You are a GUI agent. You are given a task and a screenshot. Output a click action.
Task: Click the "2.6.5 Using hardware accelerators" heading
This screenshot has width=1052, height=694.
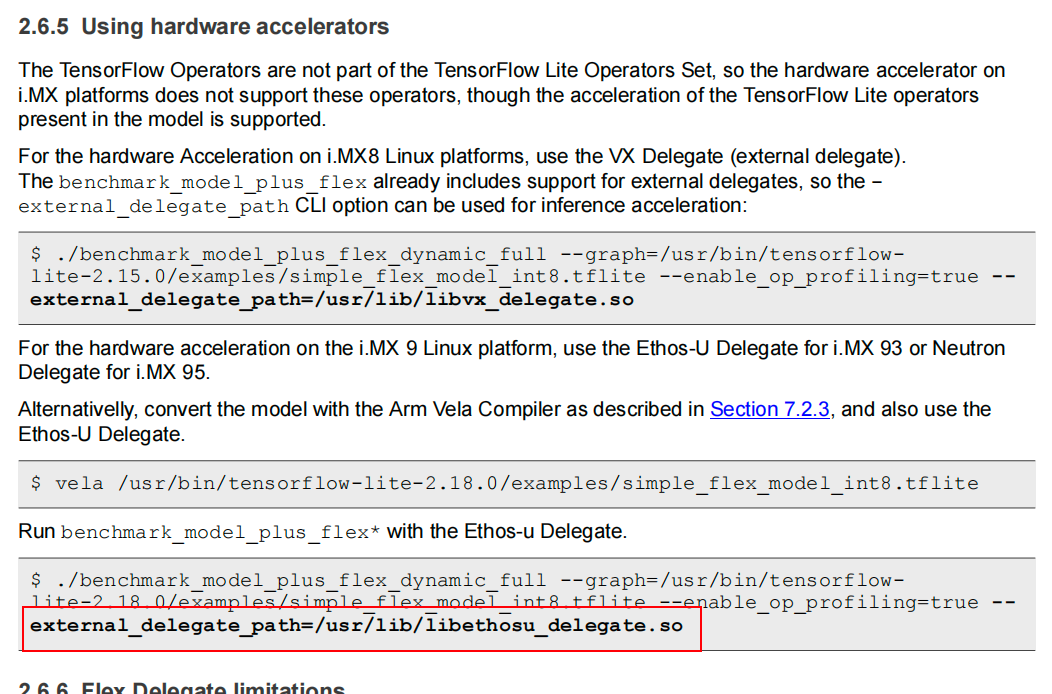[x=204, y=27]
